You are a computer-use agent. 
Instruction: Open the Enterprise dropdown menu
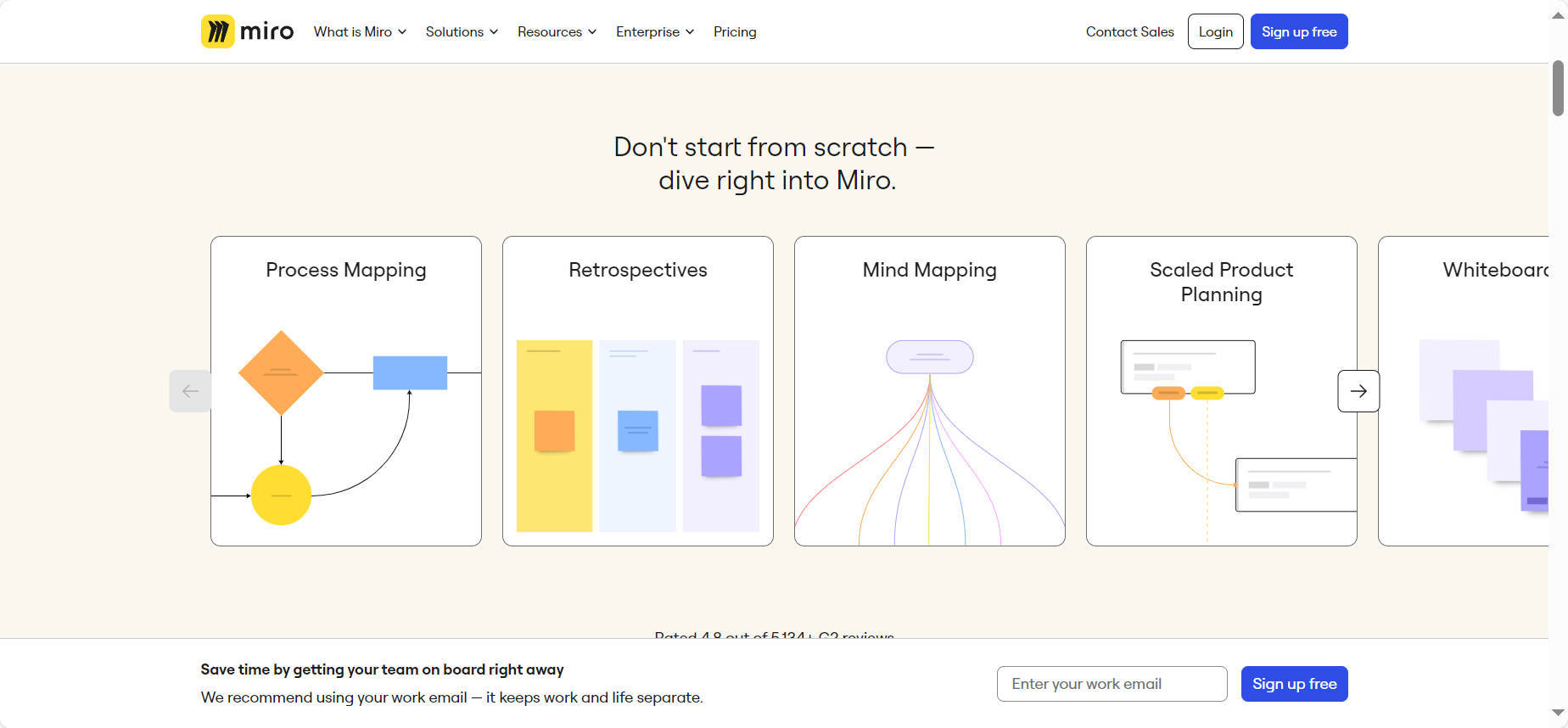(x=655, y=31)
